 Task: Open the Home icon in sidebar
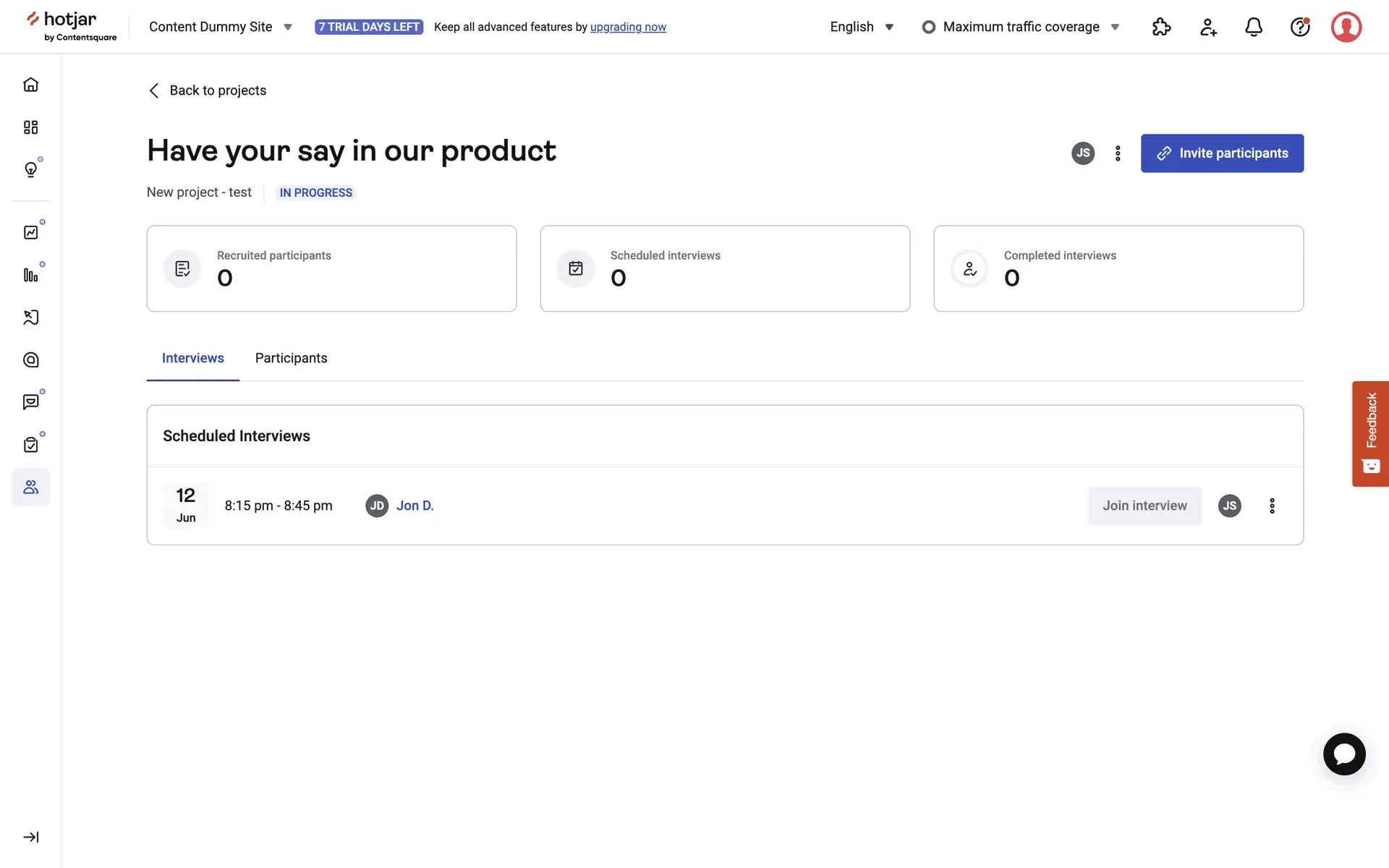pyautogui.click(x=30, y=85)
